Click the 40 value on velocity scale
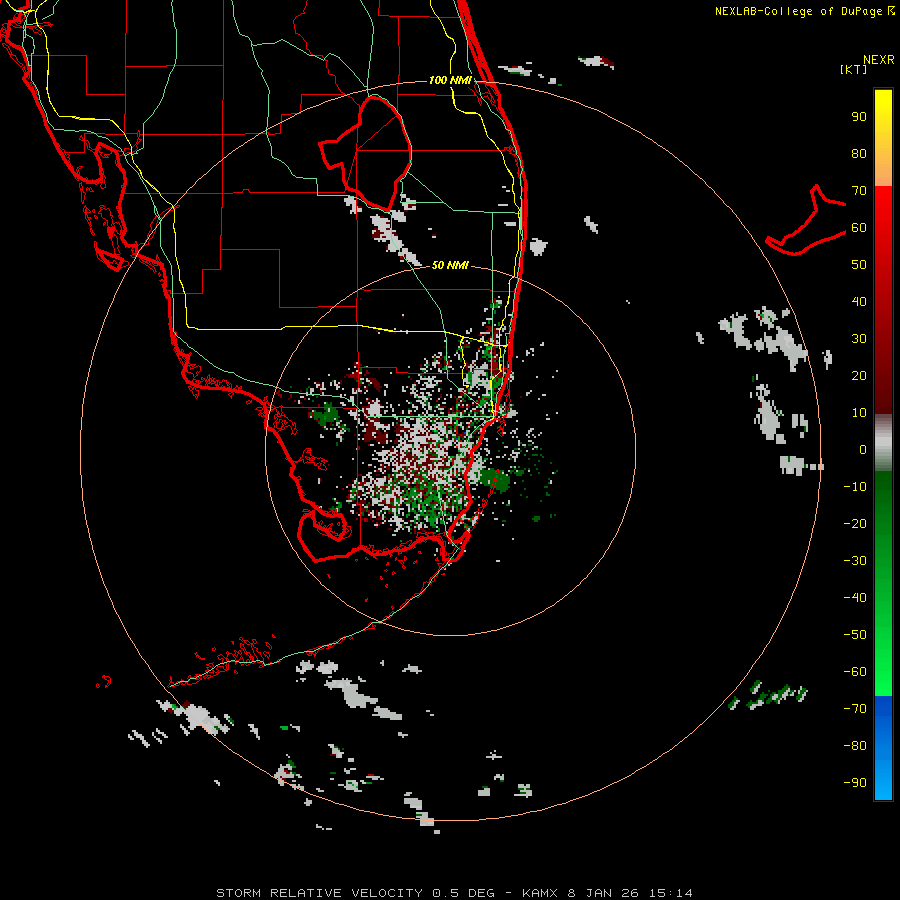 click(859, 302)
